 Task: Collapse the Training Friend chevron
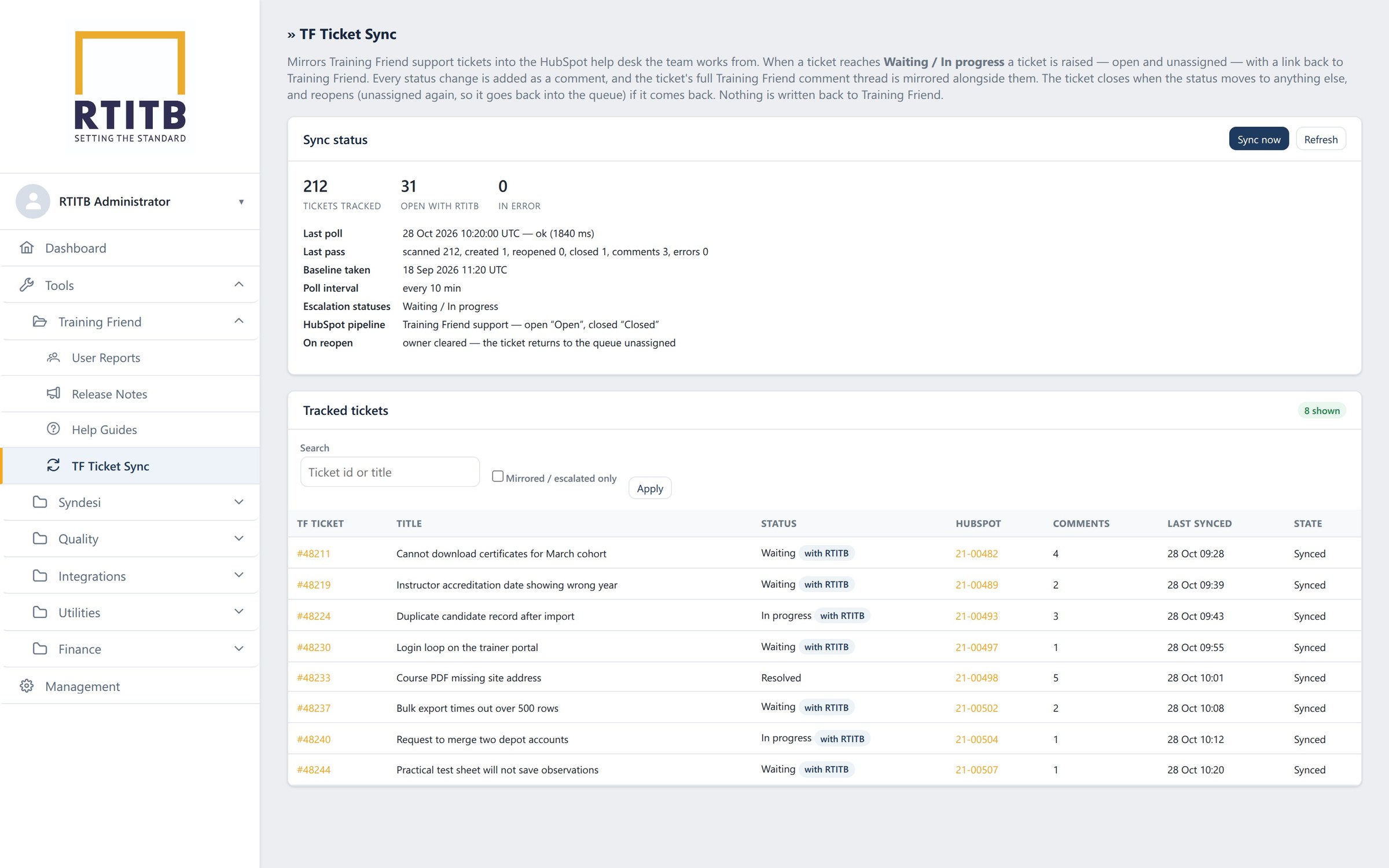click(x=239, y=321)
